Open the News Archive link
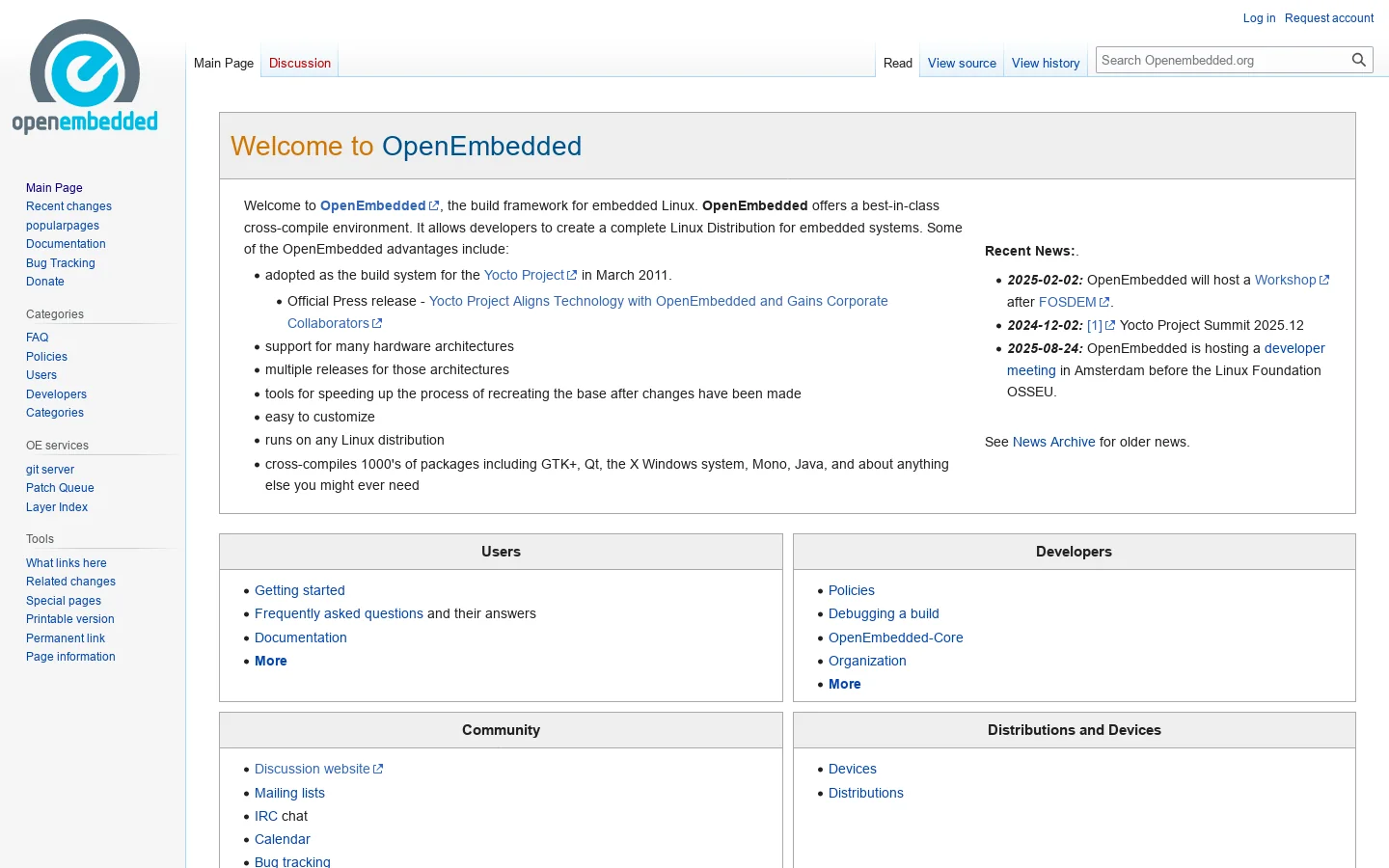Image resolution: width=1389 pixels, height=868 pixels. (1054, 442)
